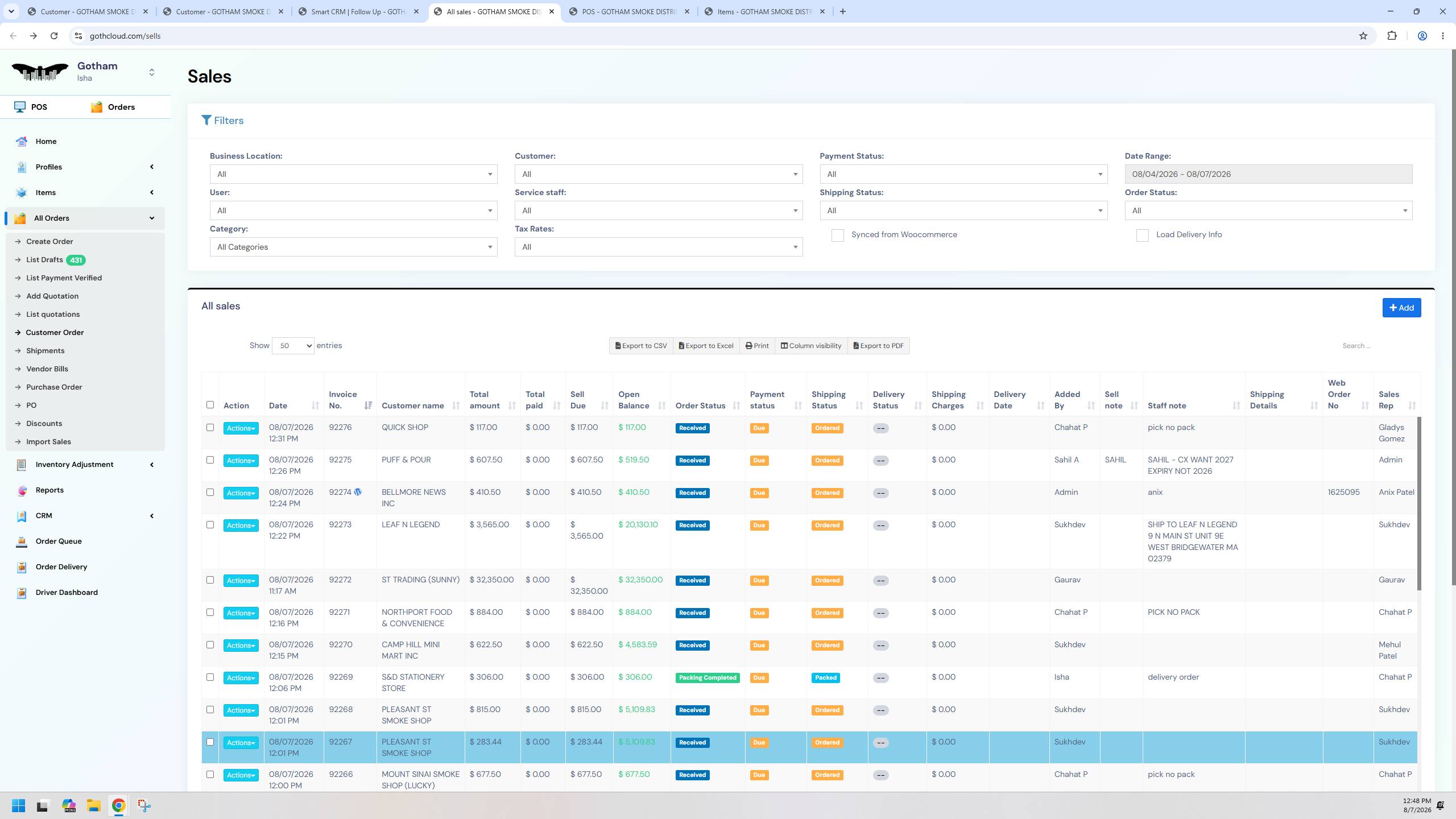
Task: Open the browser Extensions puzzle icon
Action: point(1392,36)
